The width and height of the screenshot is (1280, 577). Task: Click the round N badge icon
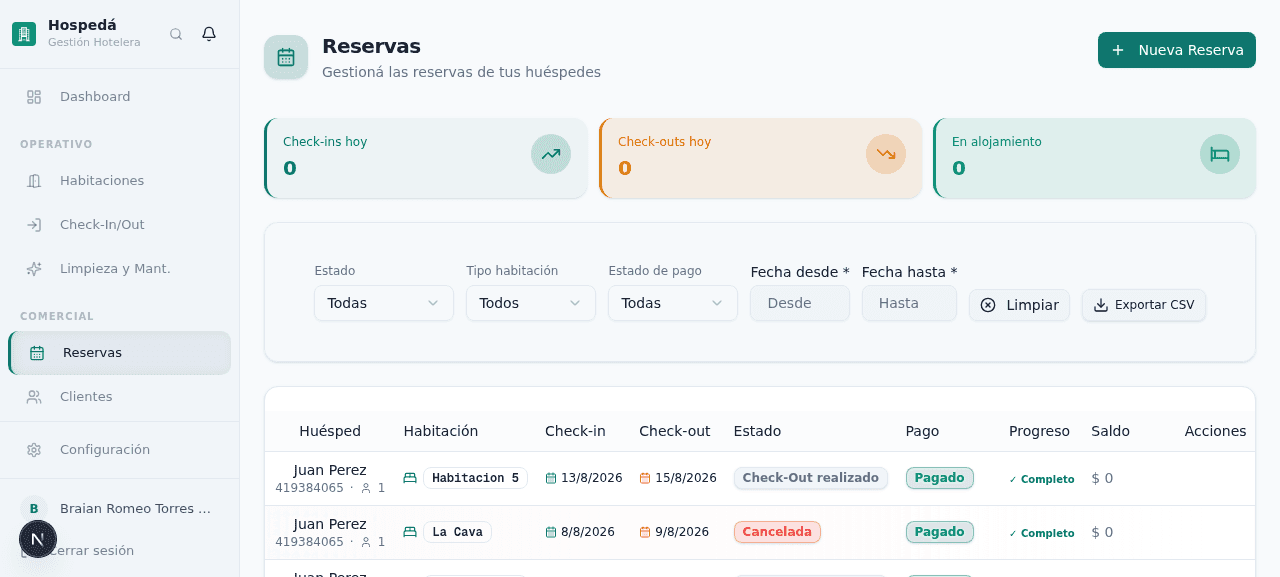tap(38, 539)
